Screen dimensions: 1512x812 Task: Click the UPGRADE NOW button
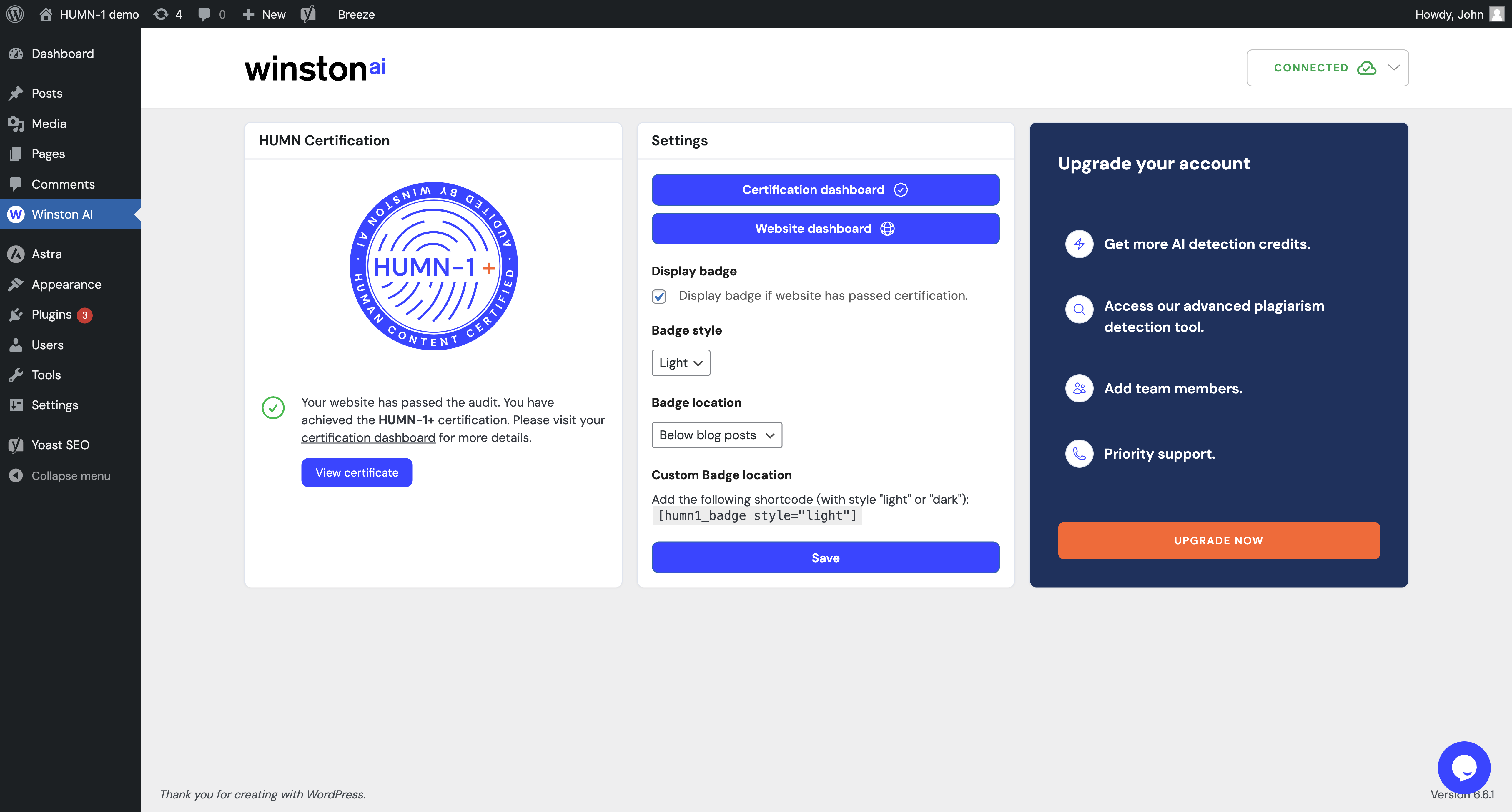coord(1219,540)
